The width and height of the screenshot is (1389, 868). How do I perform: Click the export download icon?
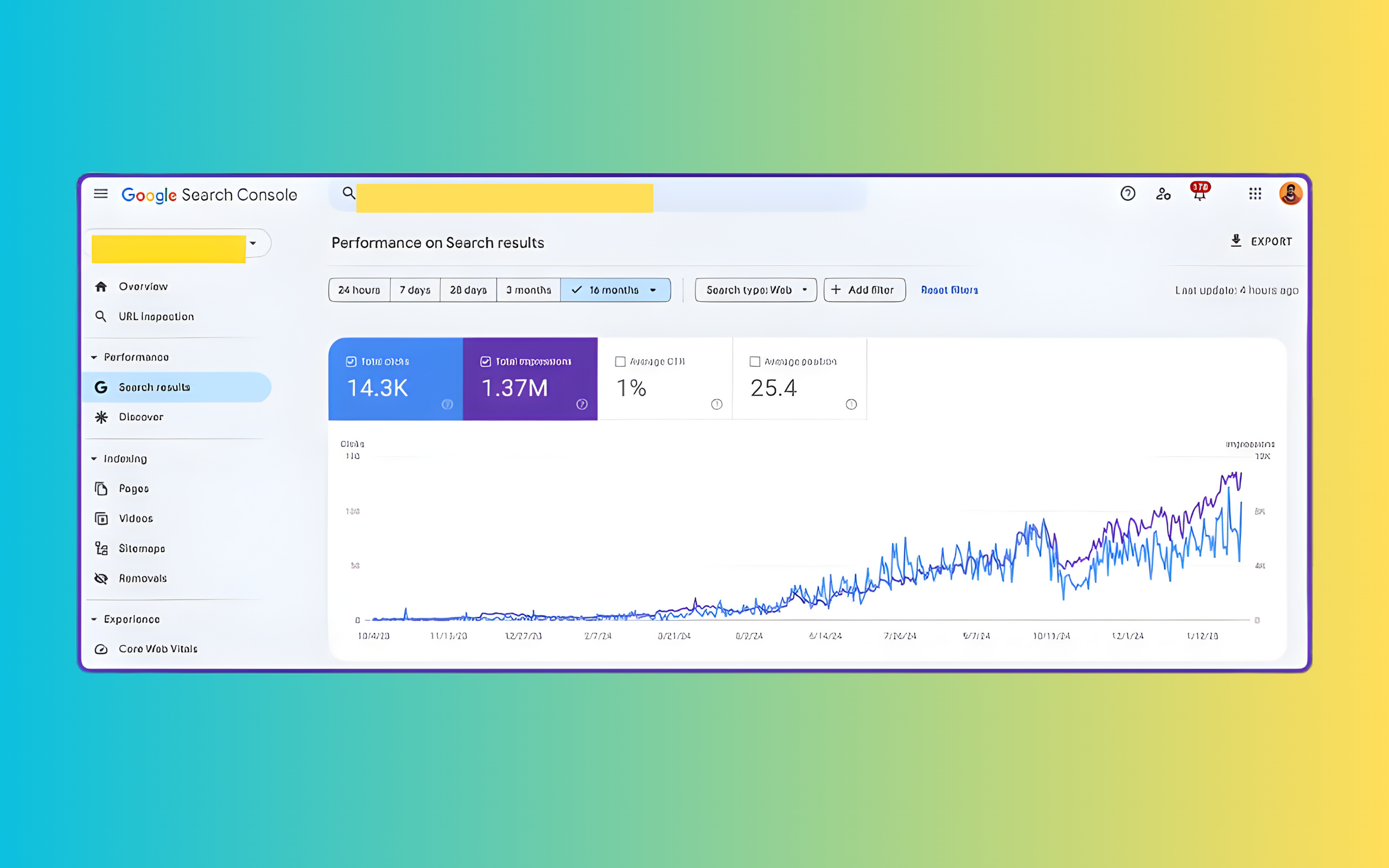1236,241
